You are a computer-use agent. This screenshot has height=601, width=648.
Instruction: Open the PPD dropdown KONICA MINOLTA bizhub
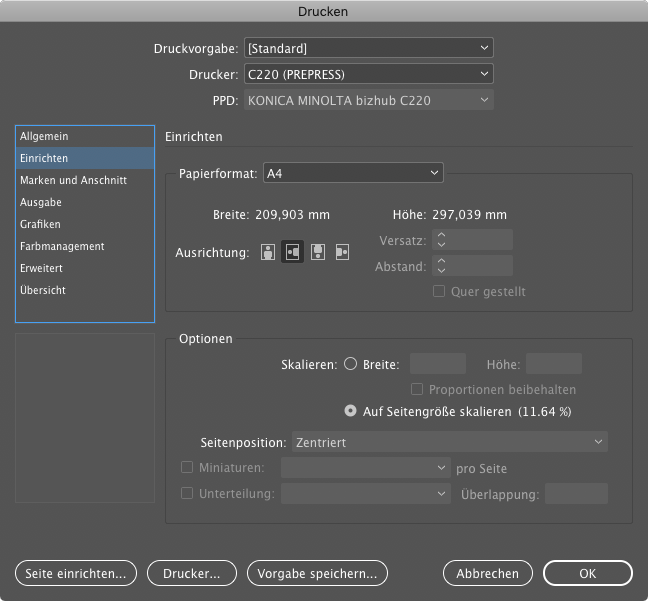click(x=369, y=100)
